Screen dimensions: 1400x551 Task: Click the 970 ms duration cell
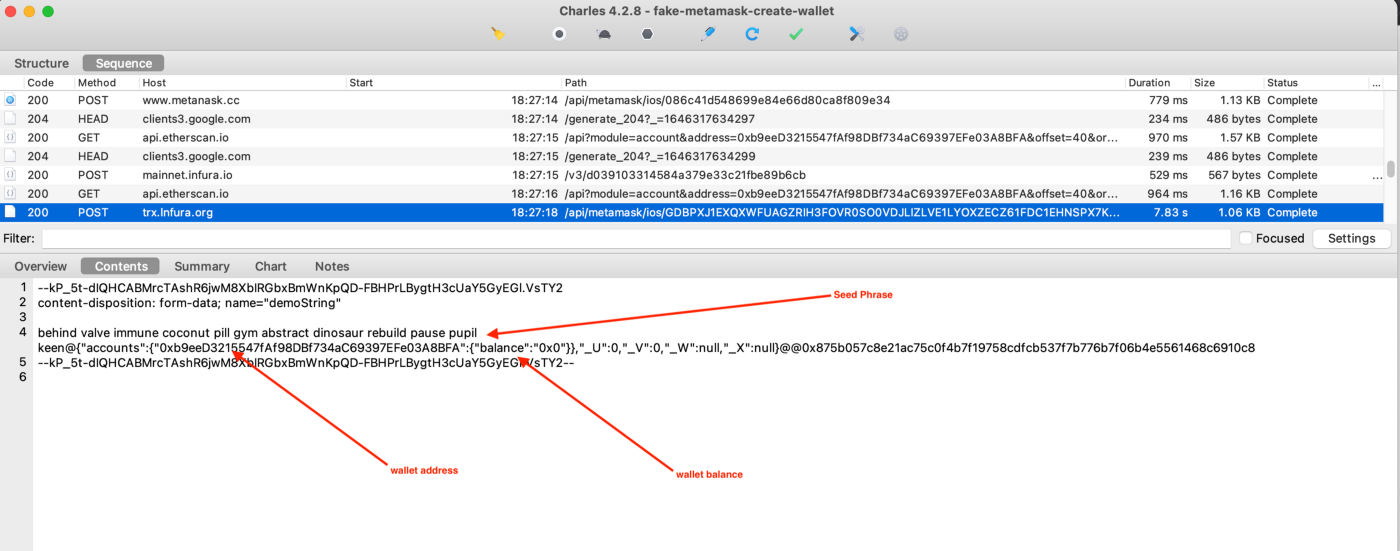pos(1168,138)
